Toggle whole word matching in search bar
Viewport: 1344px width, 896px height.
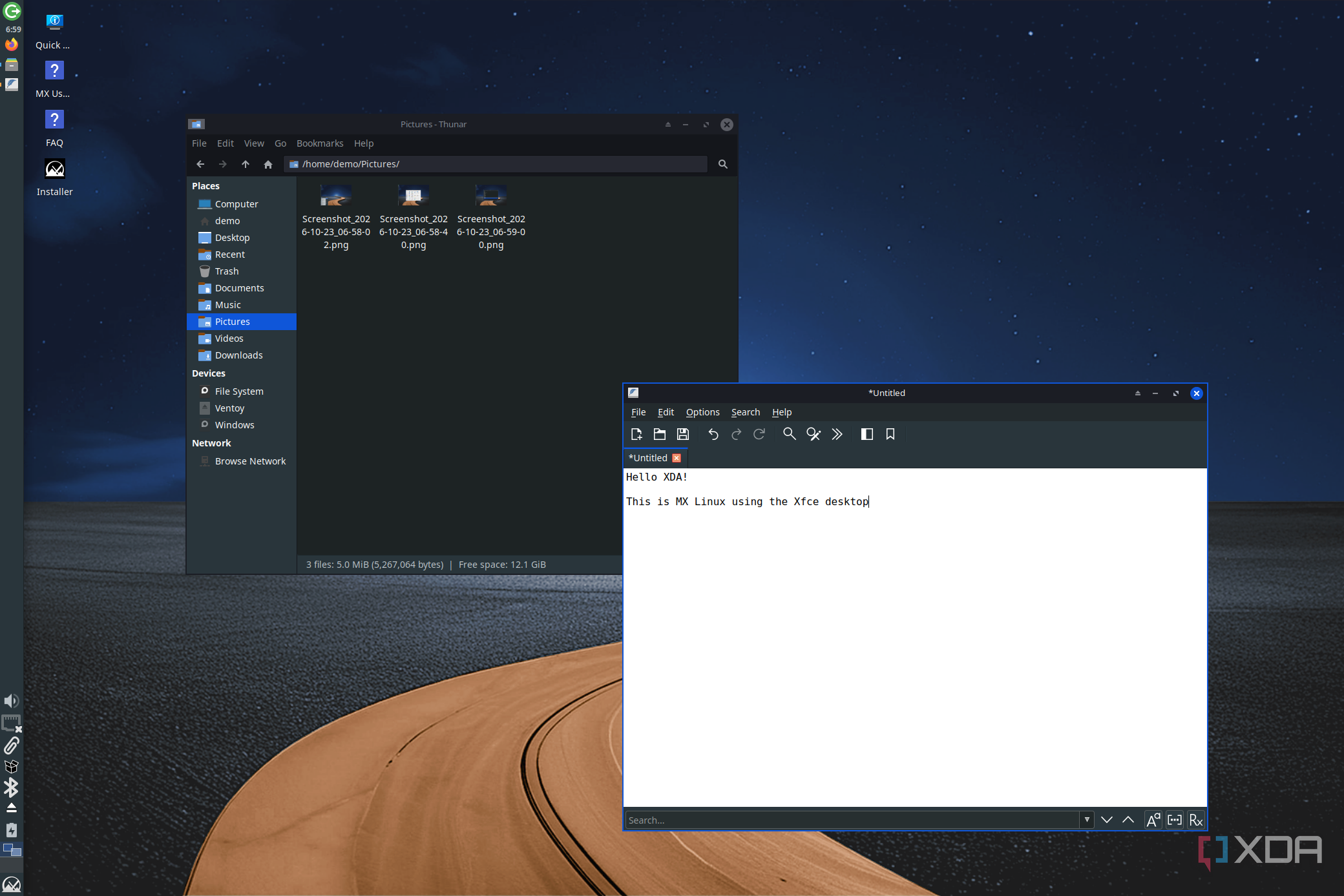click(1175, 820)
